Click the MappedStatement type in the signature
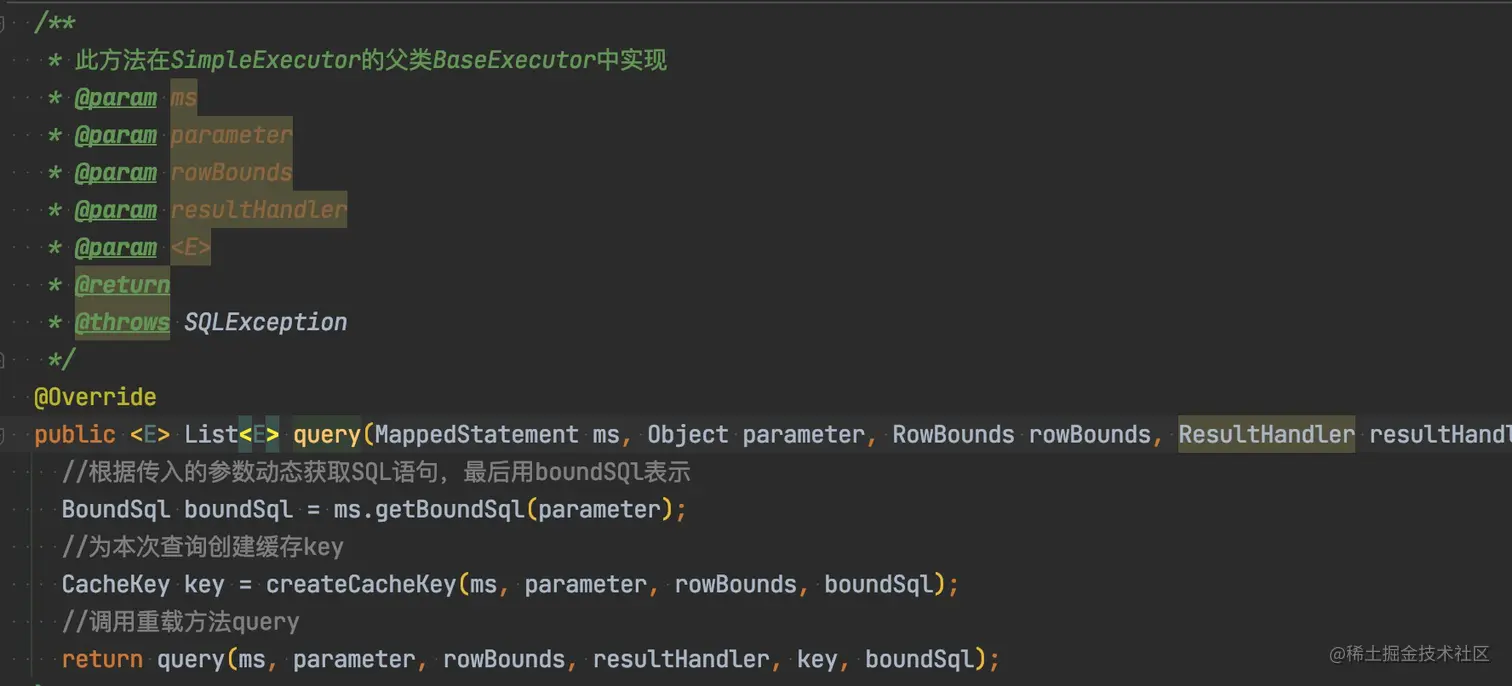 [476, 435]
